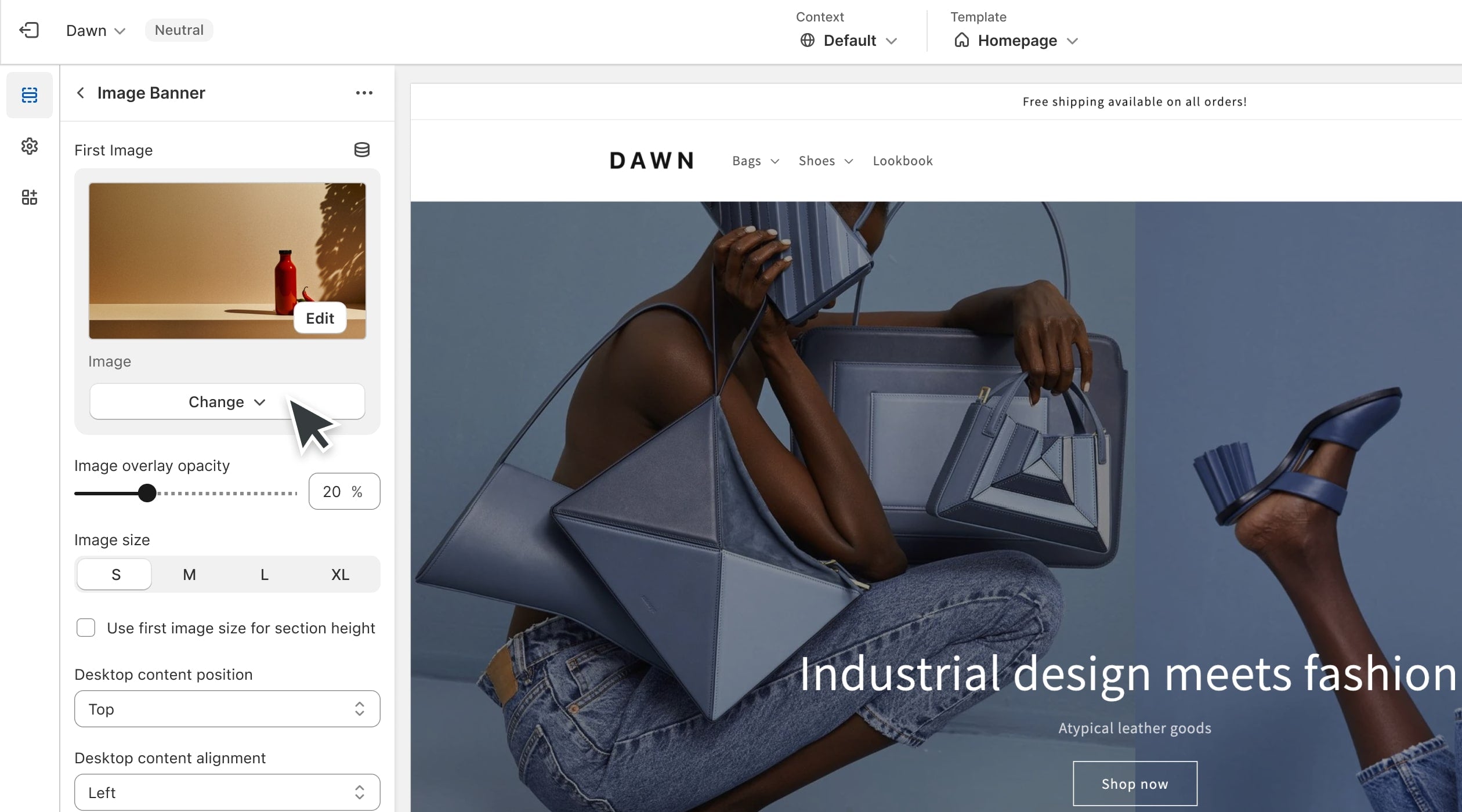Expand the Dawn theme dropdown
Screen dimensions: 1462x812
pos(97,30)
